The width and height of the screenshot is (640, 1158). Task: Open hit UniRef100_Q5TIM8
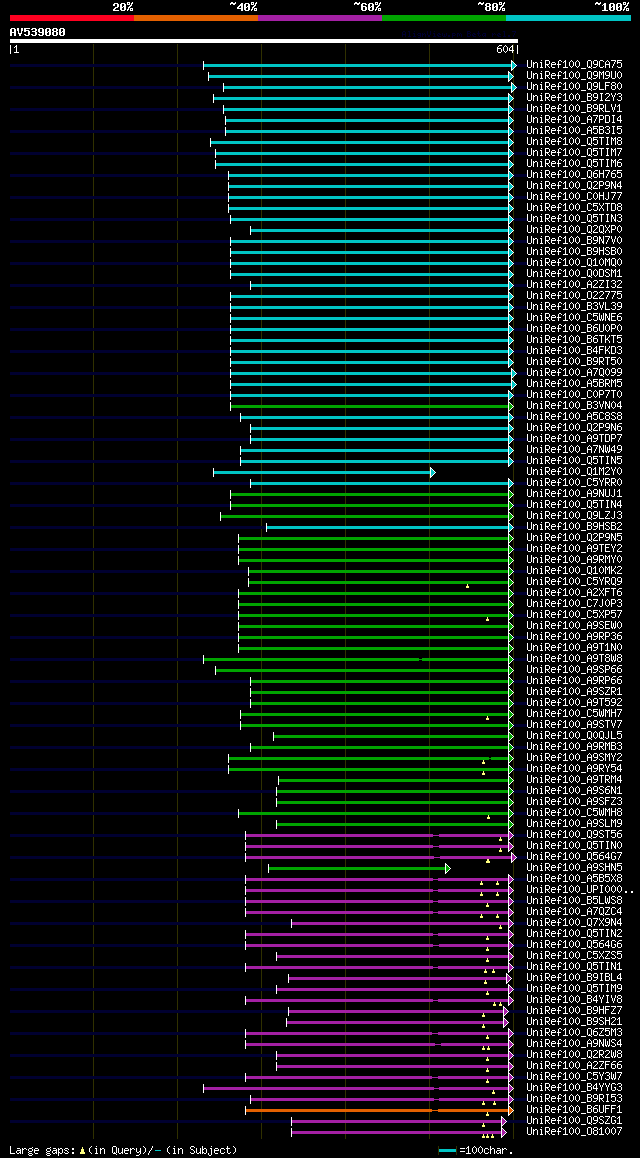[574, 142]
